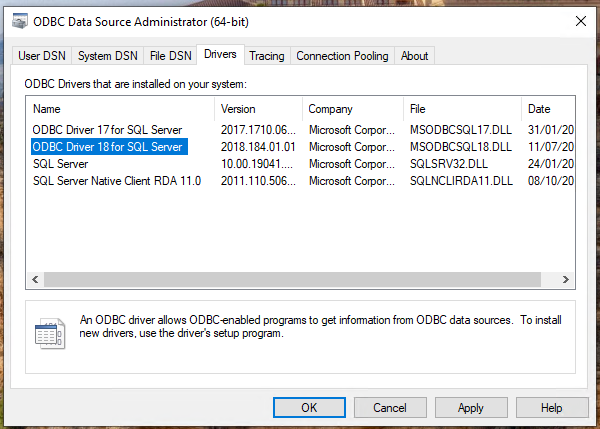
Task: Click the Cancel button
Action: tap(389, 408)
